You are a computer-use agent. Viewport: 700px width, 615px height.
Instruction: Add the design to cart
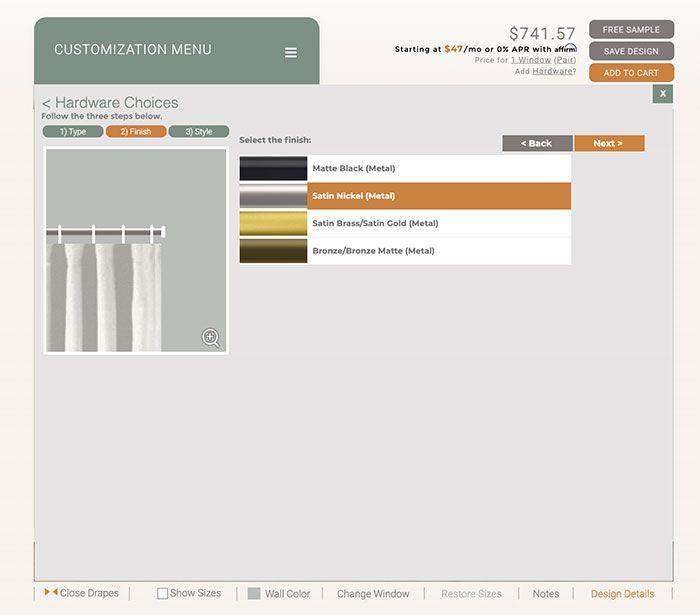point(631,73)
